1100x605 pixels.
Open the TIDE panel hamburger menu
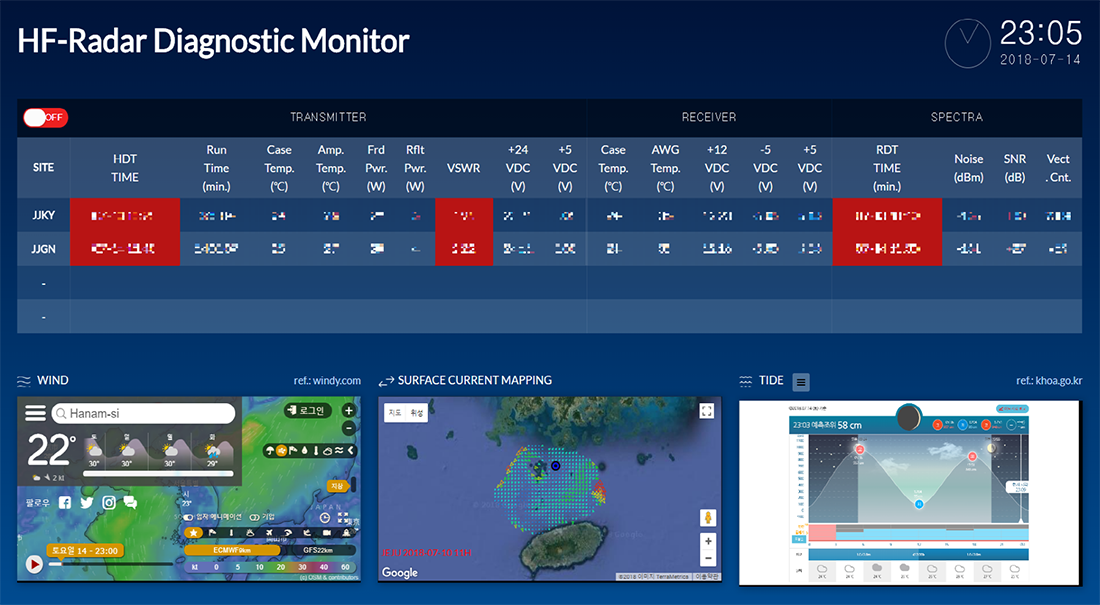800,382
